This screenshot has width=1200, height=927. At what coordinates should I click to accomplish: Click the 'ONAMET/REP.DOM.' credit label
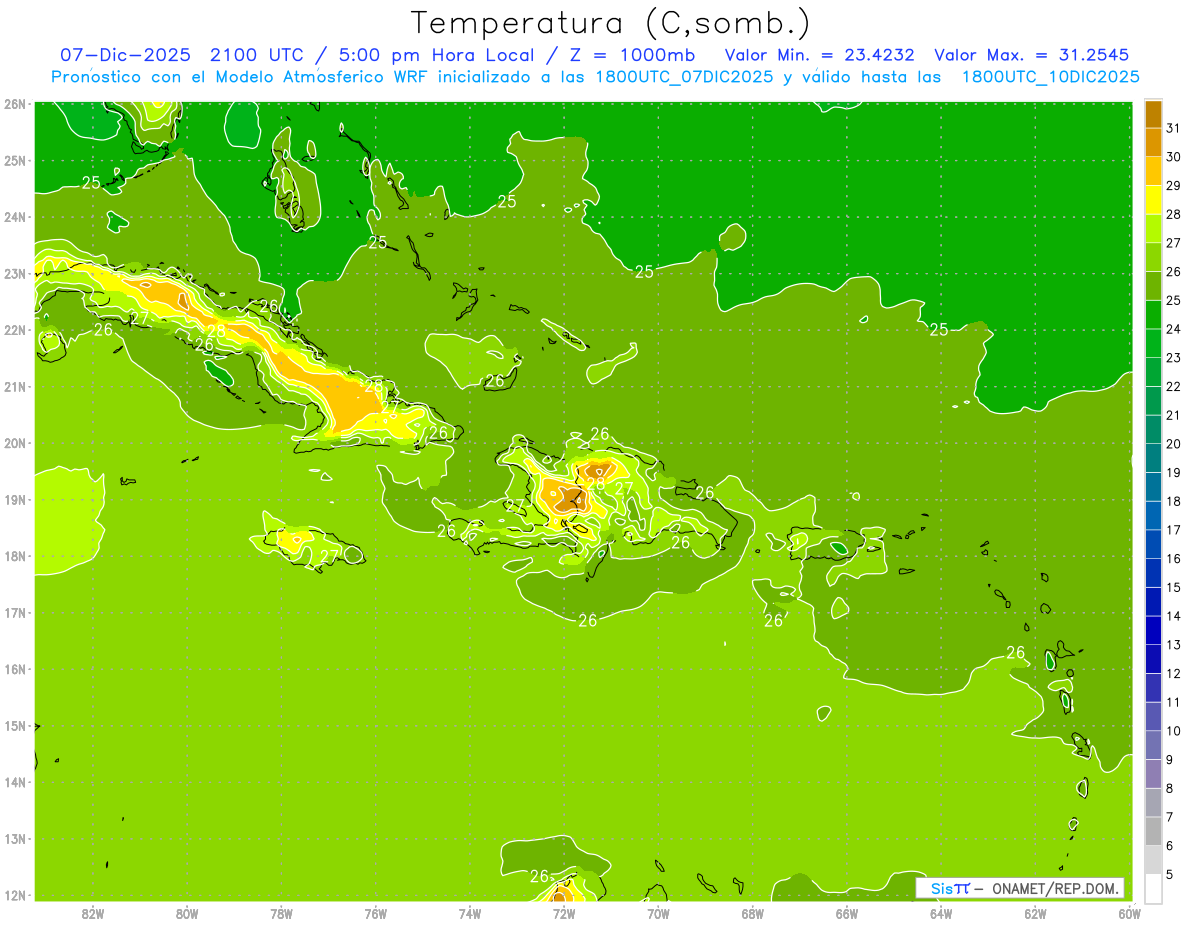pos(1055,888)
